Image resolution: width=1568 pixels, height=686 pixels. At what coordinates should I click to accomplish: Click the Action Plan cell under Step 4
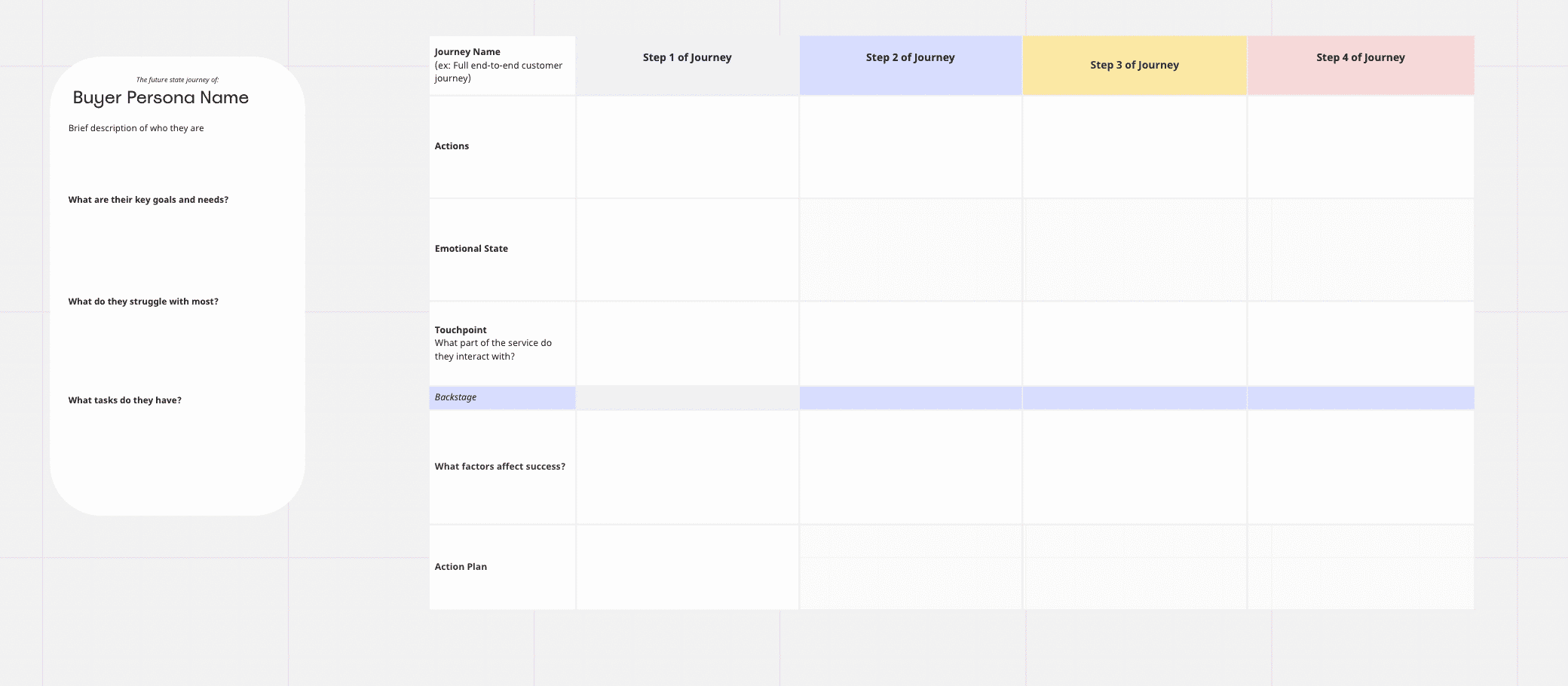[1361, 567]
